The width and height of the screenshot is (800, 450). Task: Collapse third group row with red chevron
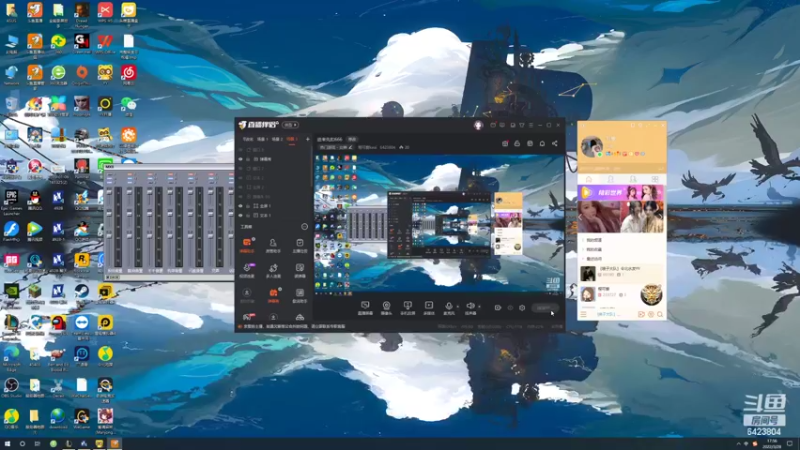(x=621, y=259)
